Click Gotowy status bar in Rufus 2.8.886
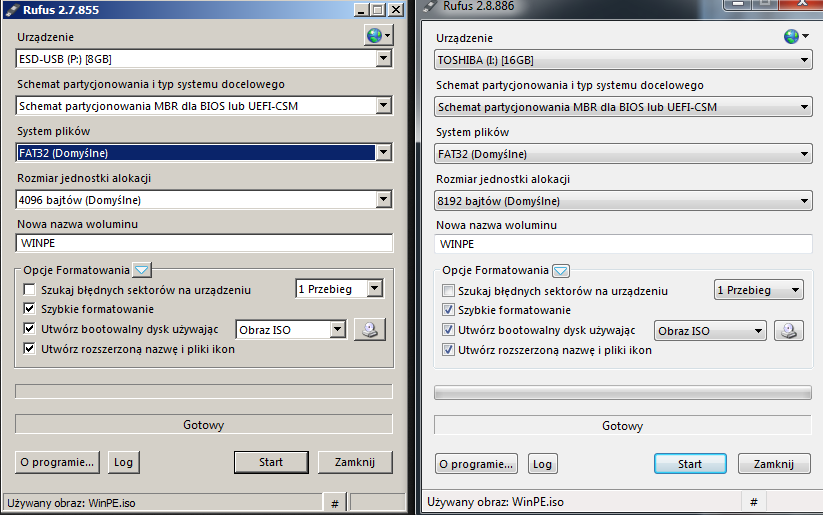This screenshot has width=823, height=515. (x=623, y=426)
